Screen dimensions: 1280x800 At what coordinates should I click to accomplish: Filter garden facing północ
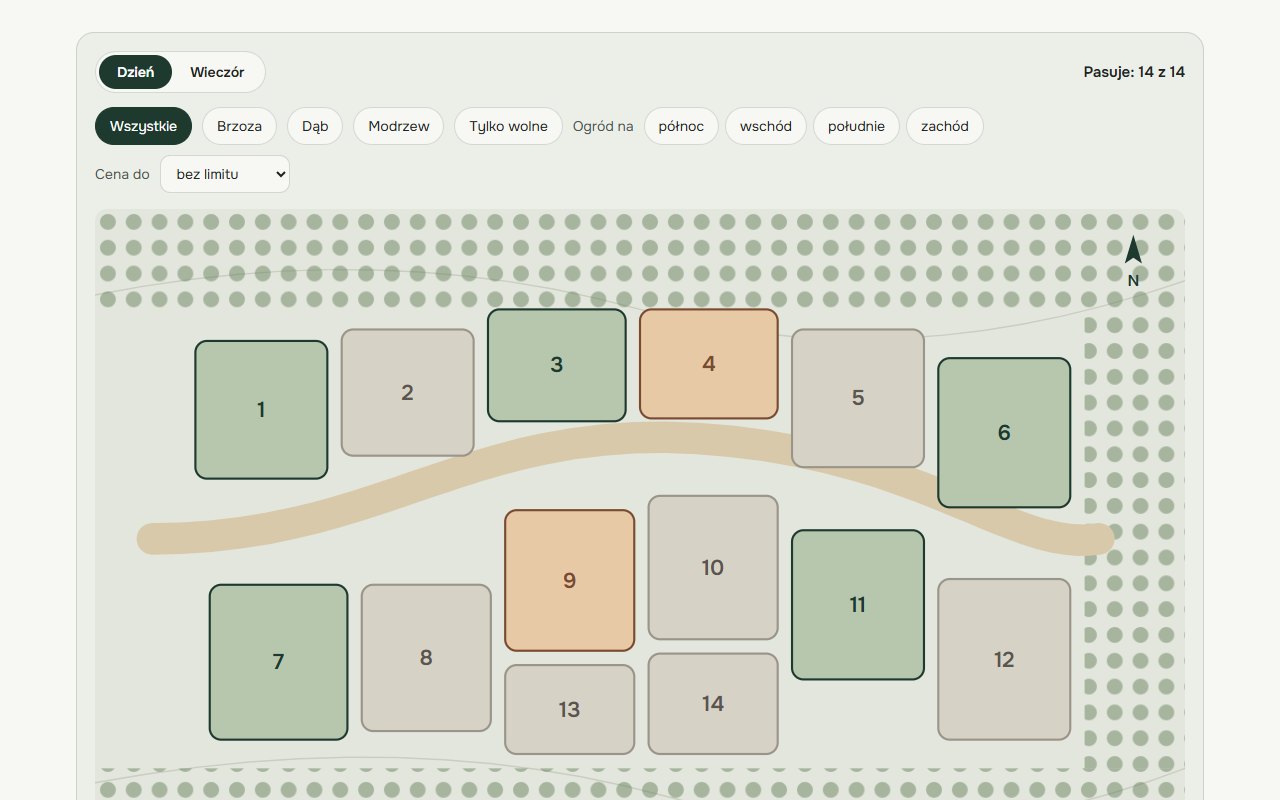click(x=681, y=126)
